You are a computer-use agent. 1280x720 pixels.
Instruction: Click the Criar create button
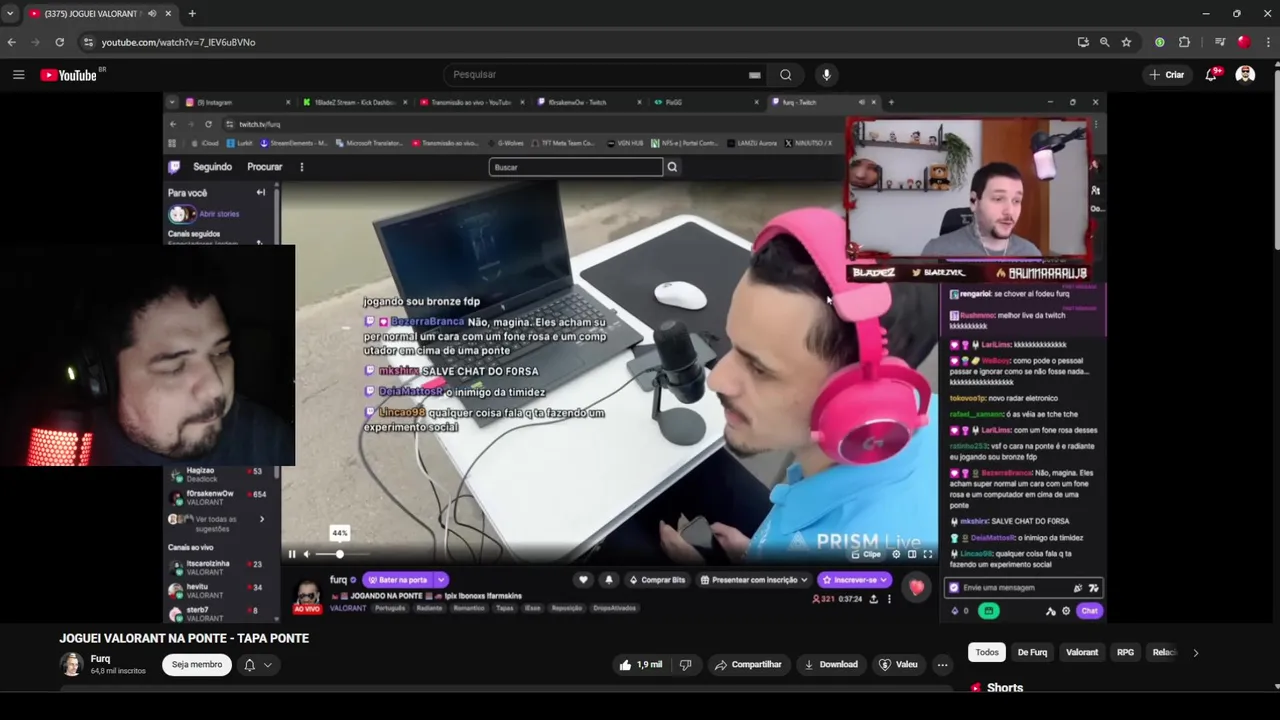[x=1166, y=75]
